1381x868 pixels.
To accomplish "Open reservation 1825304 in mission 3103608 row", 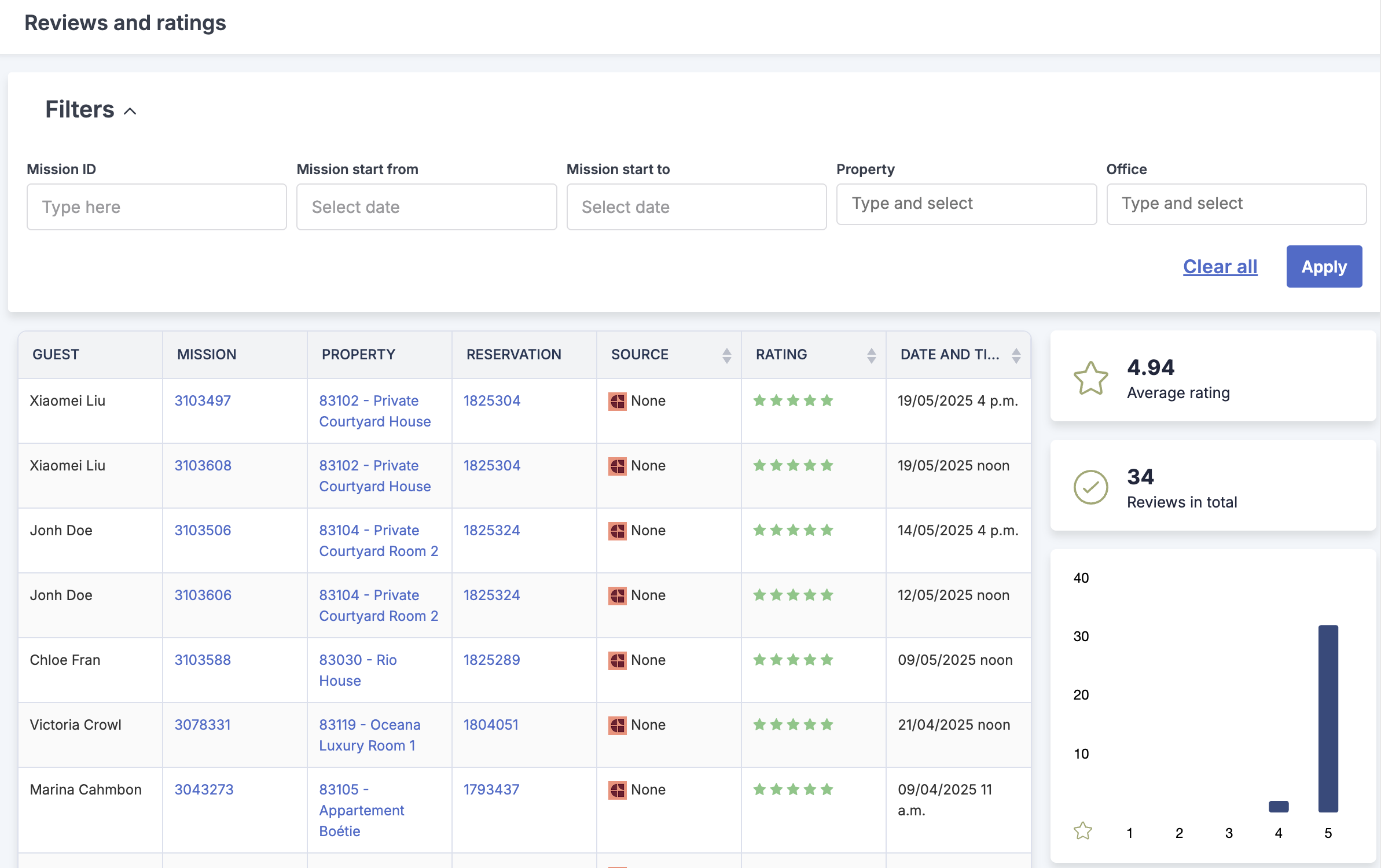I will tap(492, 465).
